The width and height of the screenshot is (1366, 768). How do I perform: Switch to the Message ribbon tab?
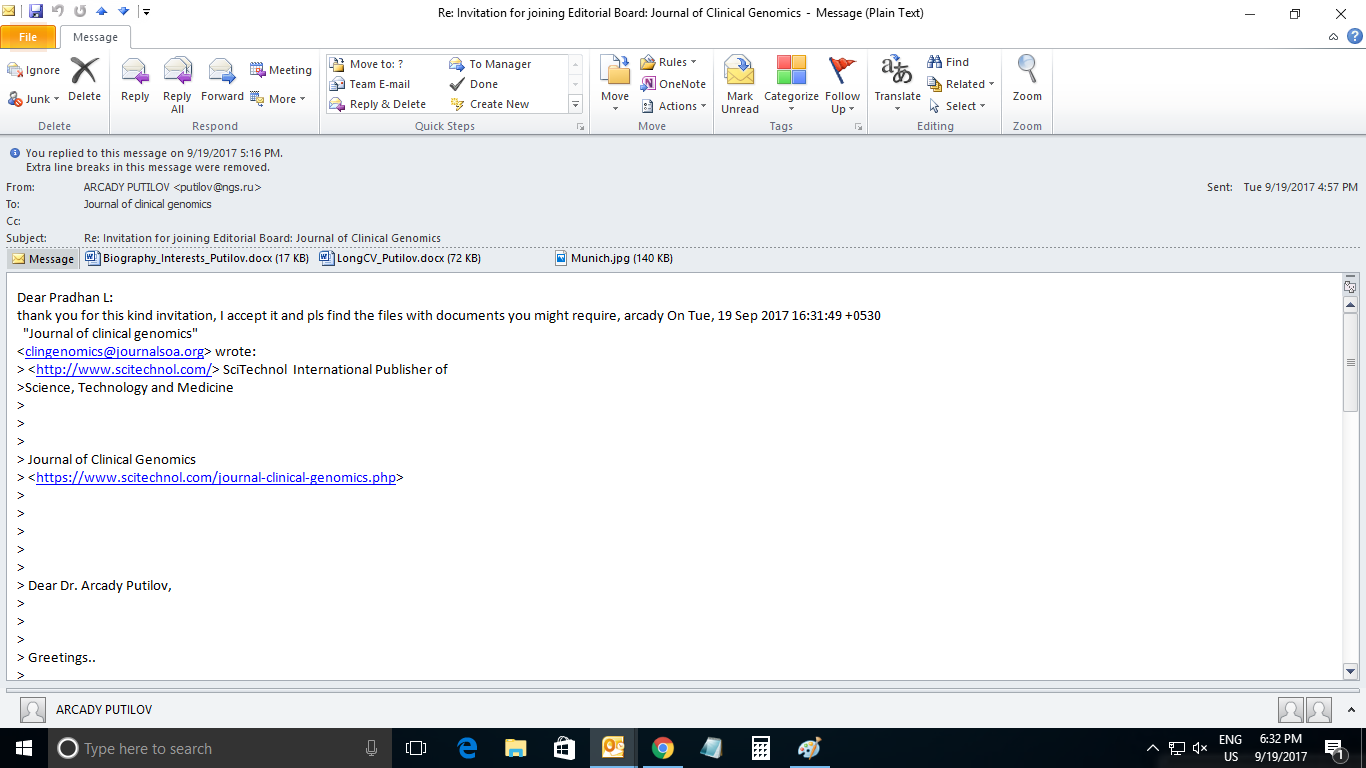(95, 37)
